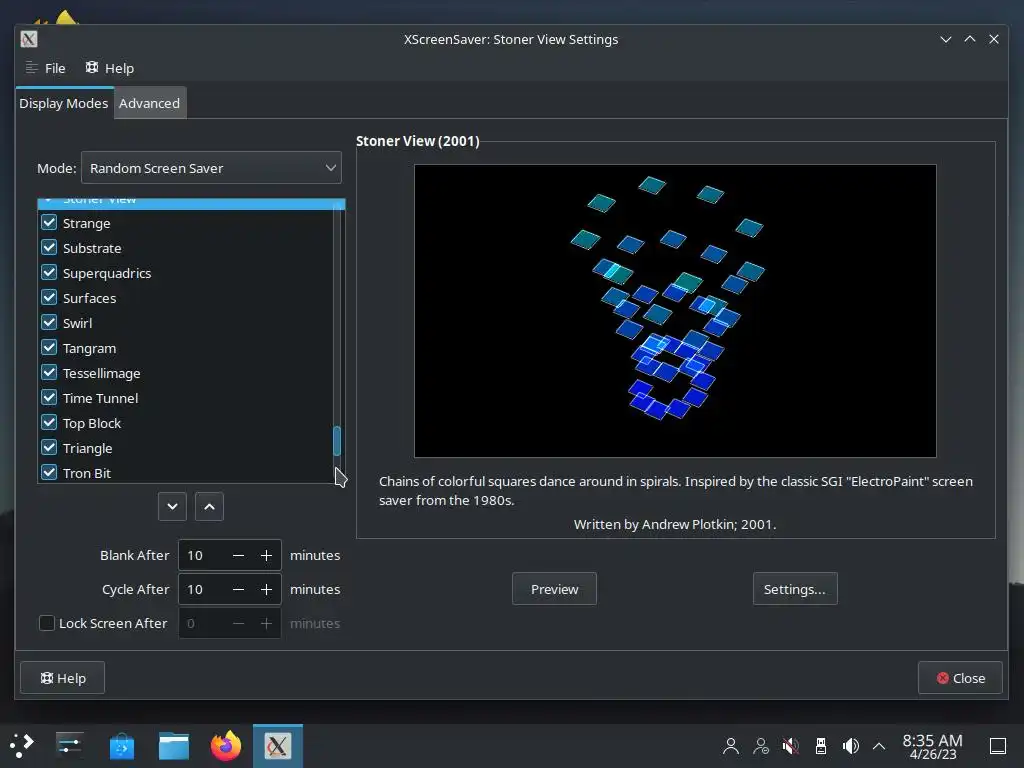Screen dimensions: 1024x768
Task: Uncheck the Tron Bit checkbox
Action: (x=49, y=472)
